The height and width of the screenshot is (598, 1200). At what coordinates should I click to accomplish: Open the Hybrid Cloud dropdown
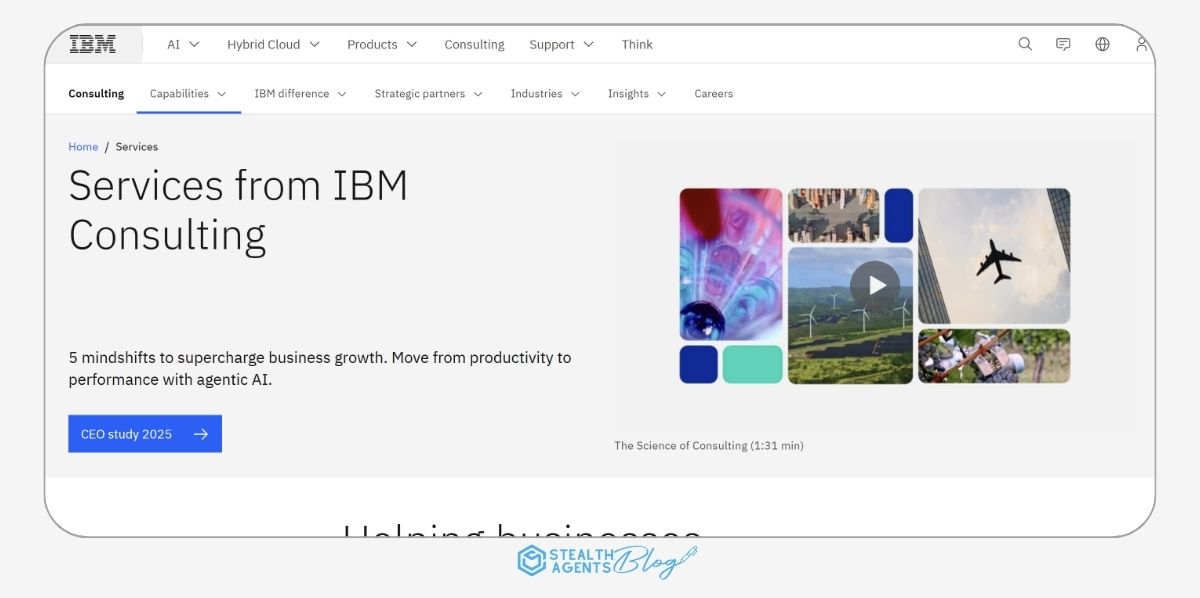tap(273, 44)
